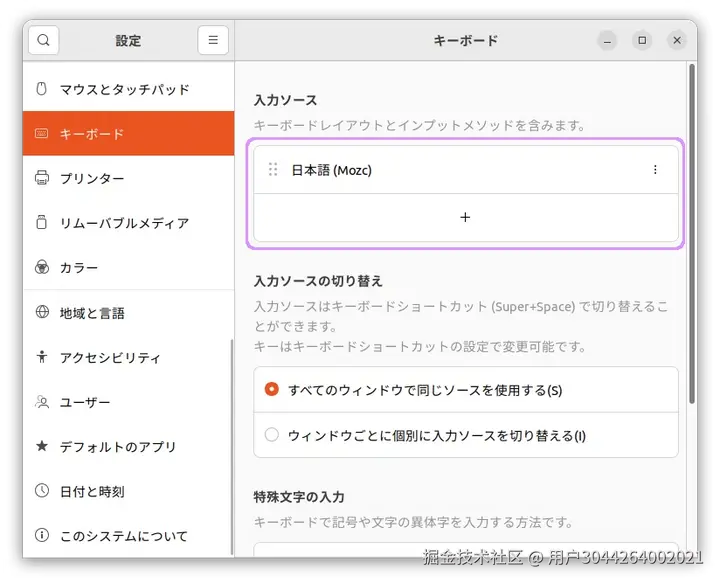The height and width of the screenshot is (583, 720).
Task: Click the mouse icon next to マウスとタッチパッド
Action: [41, 89]
